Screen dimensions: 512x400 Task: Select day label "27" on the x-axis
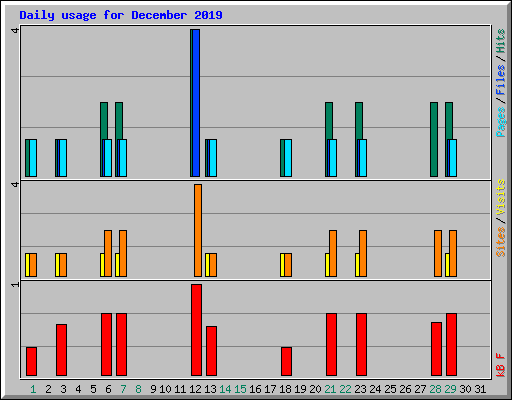point(420,389)
